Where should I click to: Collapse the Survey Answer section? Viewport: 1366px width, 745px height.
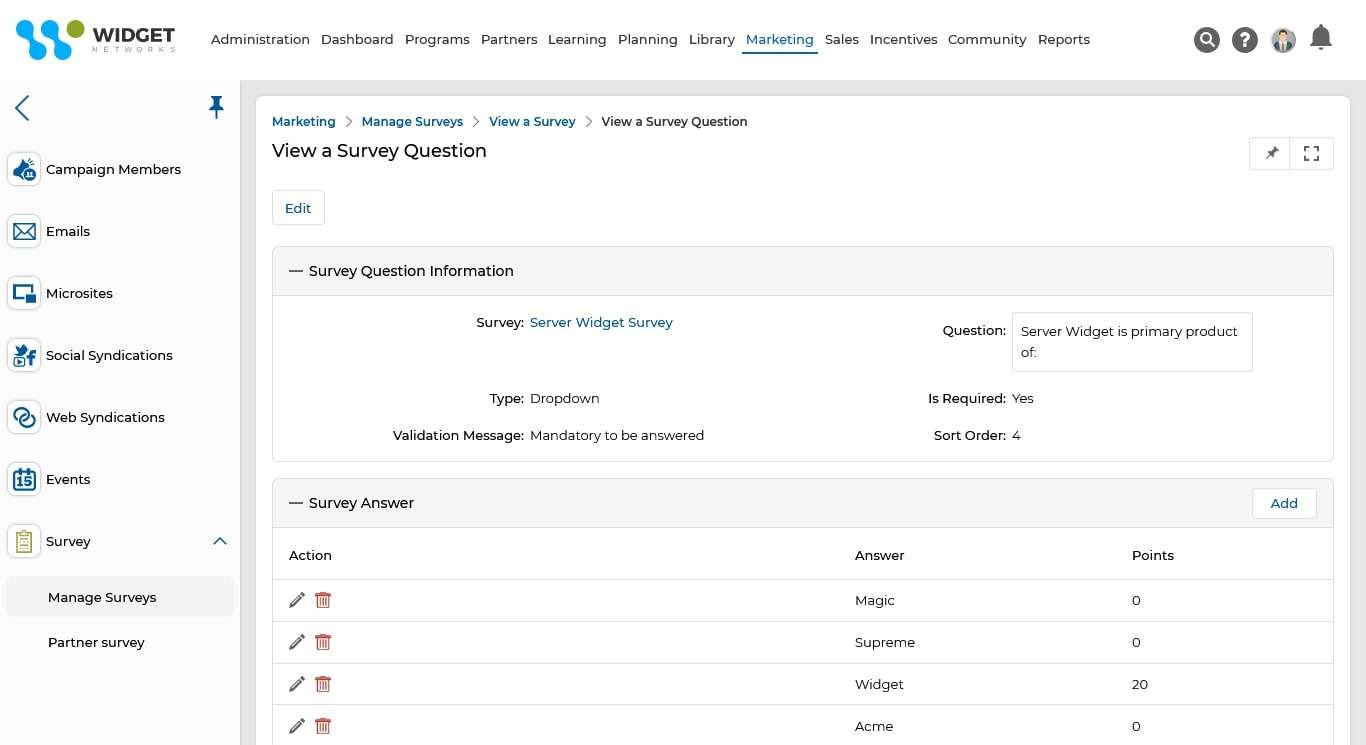pos(294,503)
